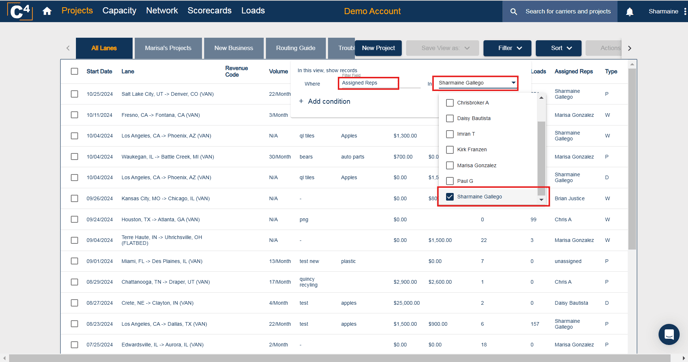This screenshot has height=362, width=688.
Task: Check the Marisa Gonzalez option
Action: pyautogui.click(x=450, y=165)
